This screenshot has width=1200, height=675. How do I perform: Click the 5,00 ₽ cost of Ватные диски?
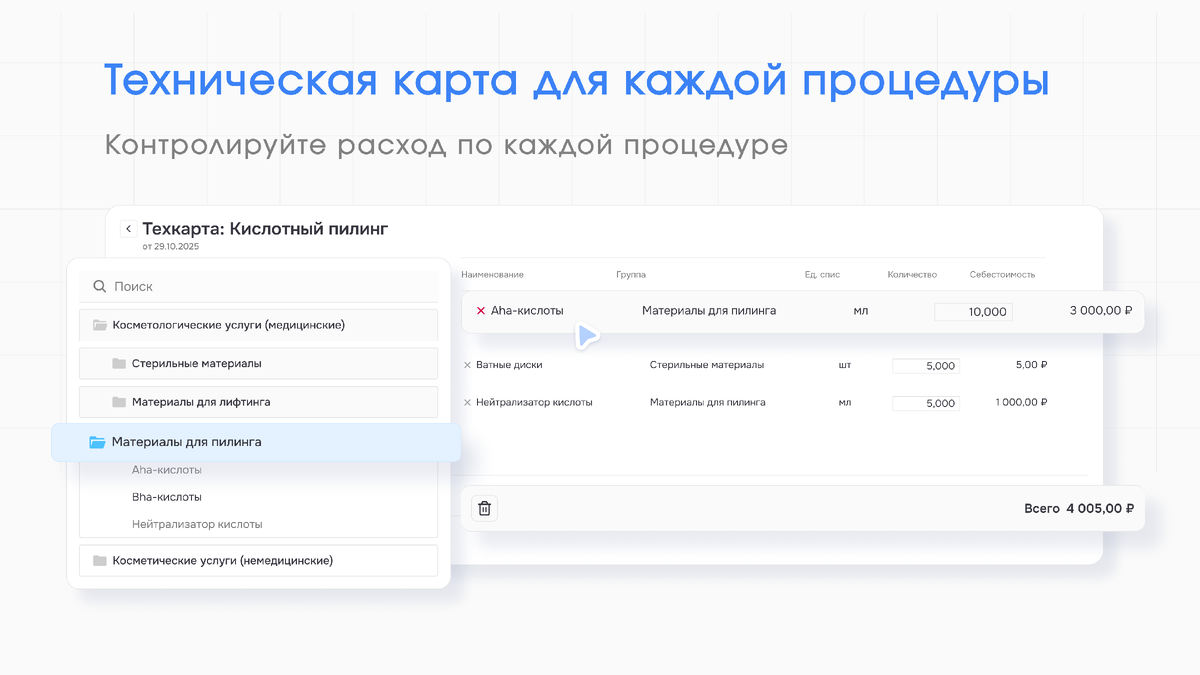(x=1031, y=365)
